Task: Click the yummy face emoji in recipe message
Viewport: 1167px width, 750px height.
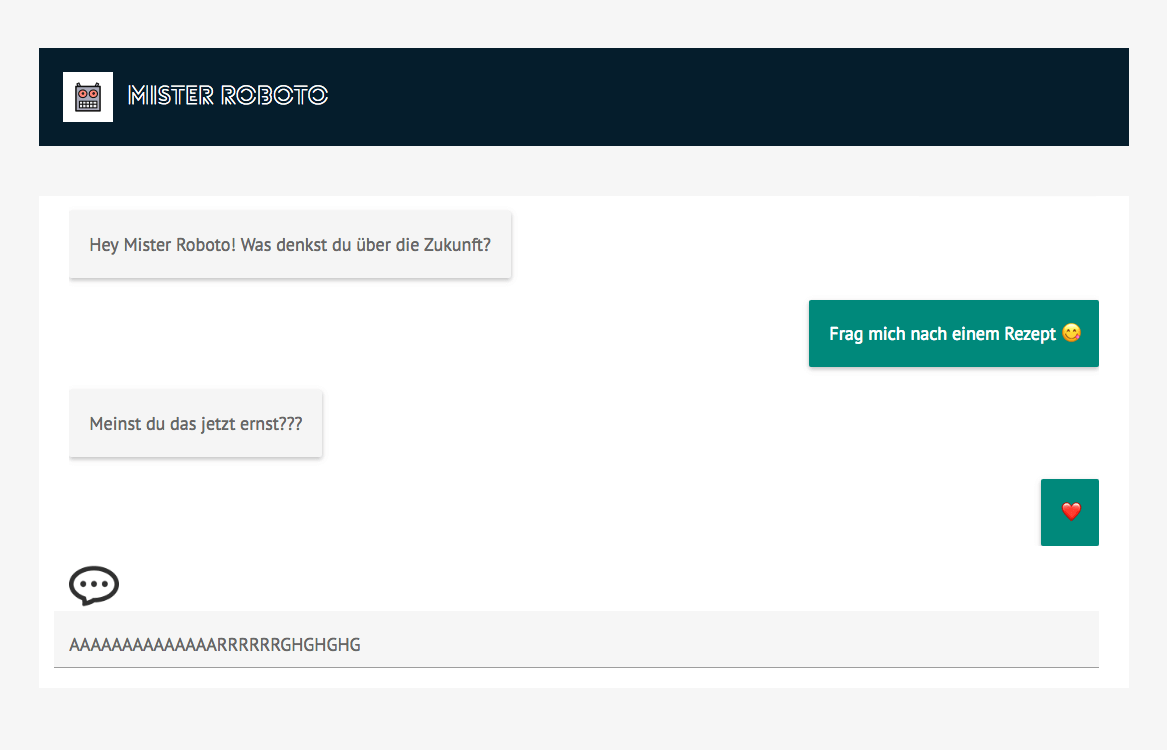Action: pos(1071,333)
